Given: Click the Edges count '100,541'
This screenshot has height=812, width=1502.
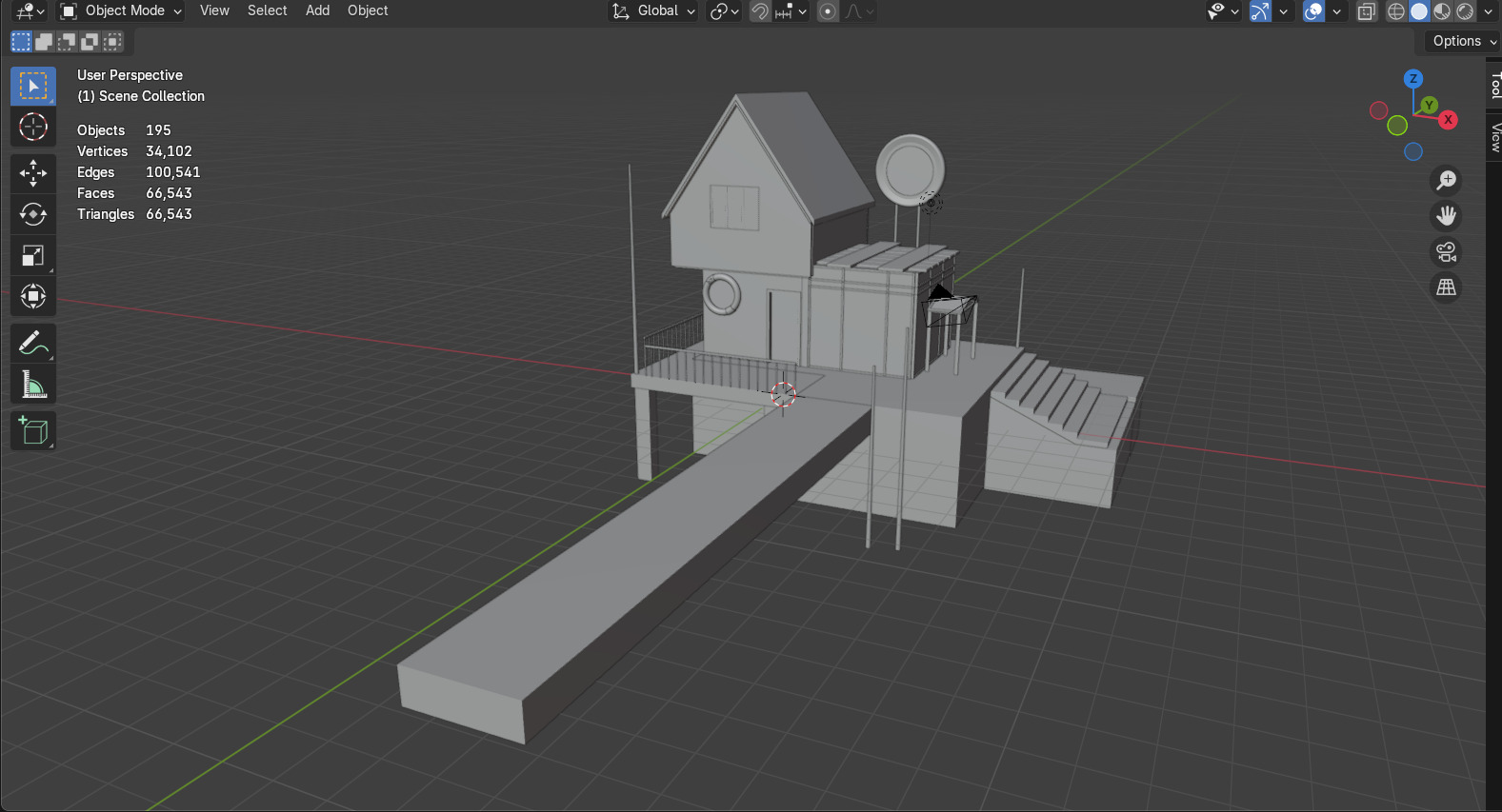Looking at the screenshot, I should [172, 172].
